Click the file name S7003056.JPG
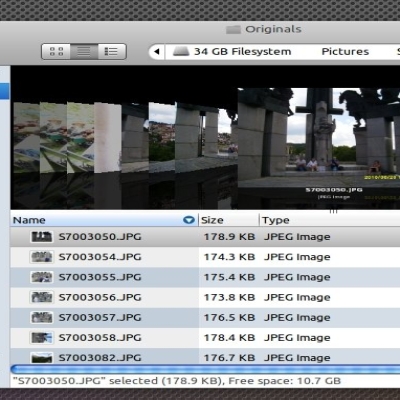 click(x=100, y=297)
